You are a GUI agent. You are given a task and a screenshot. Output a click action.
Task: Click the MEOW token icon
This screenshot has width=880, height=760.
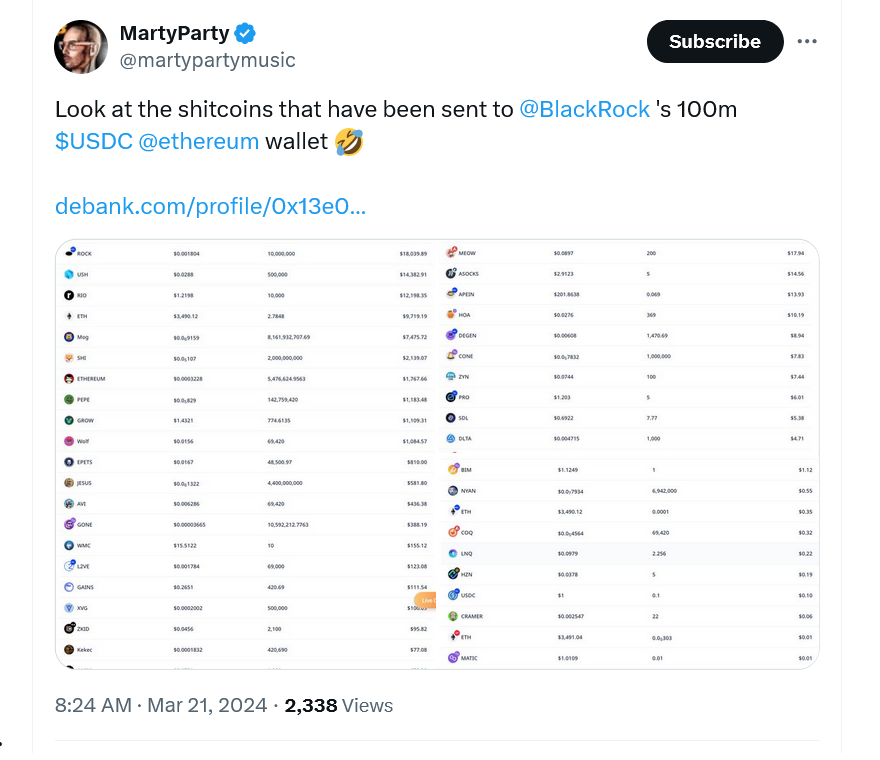(451, 252)
